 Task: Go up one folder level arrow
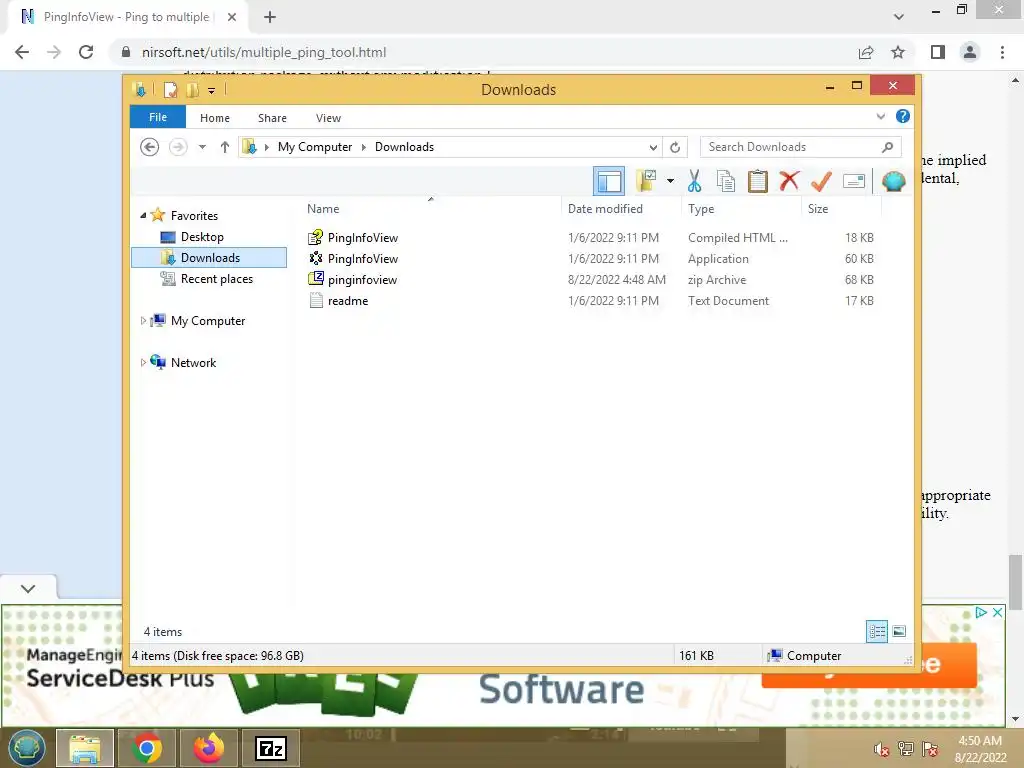tap(225, 147)
